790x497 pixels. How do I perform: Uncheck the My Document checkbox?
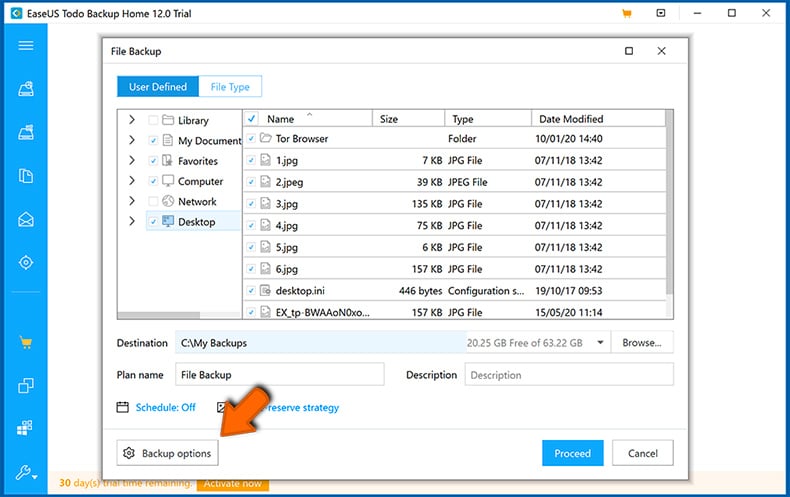[153, 140]
